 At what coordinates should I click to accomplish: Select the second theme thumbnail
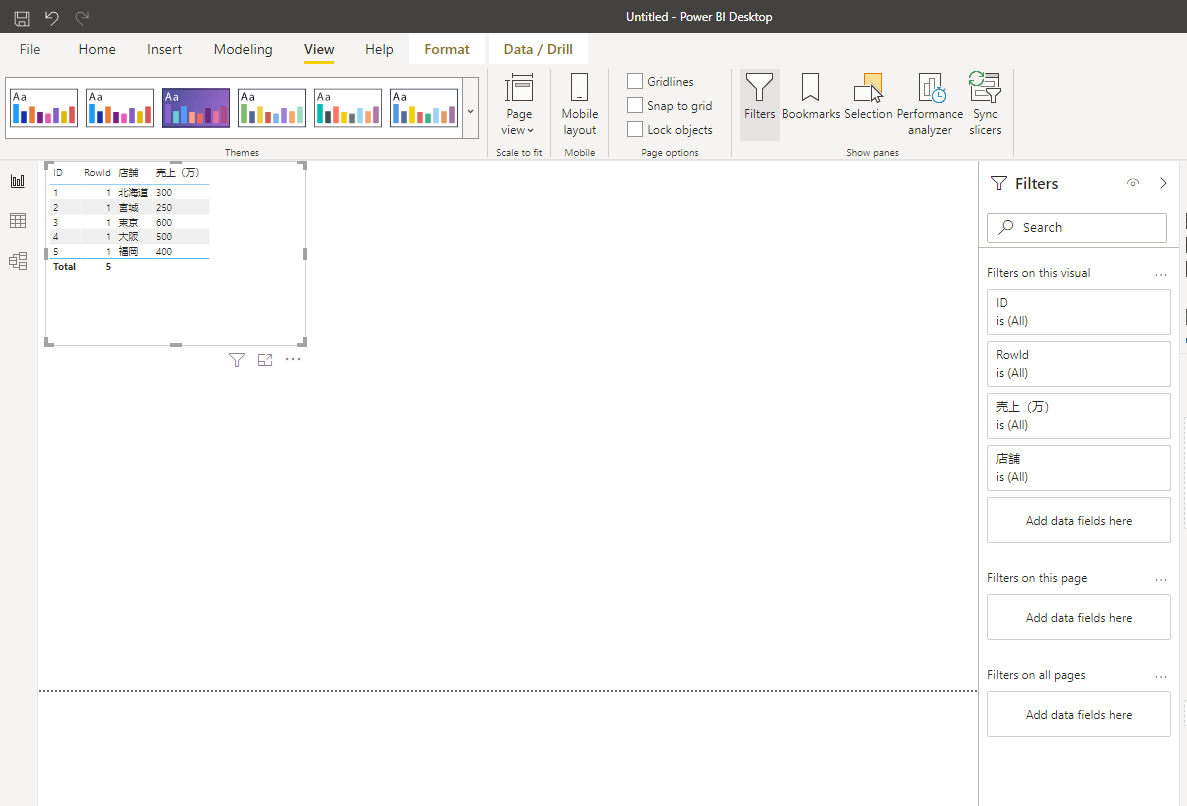point(120,107)
